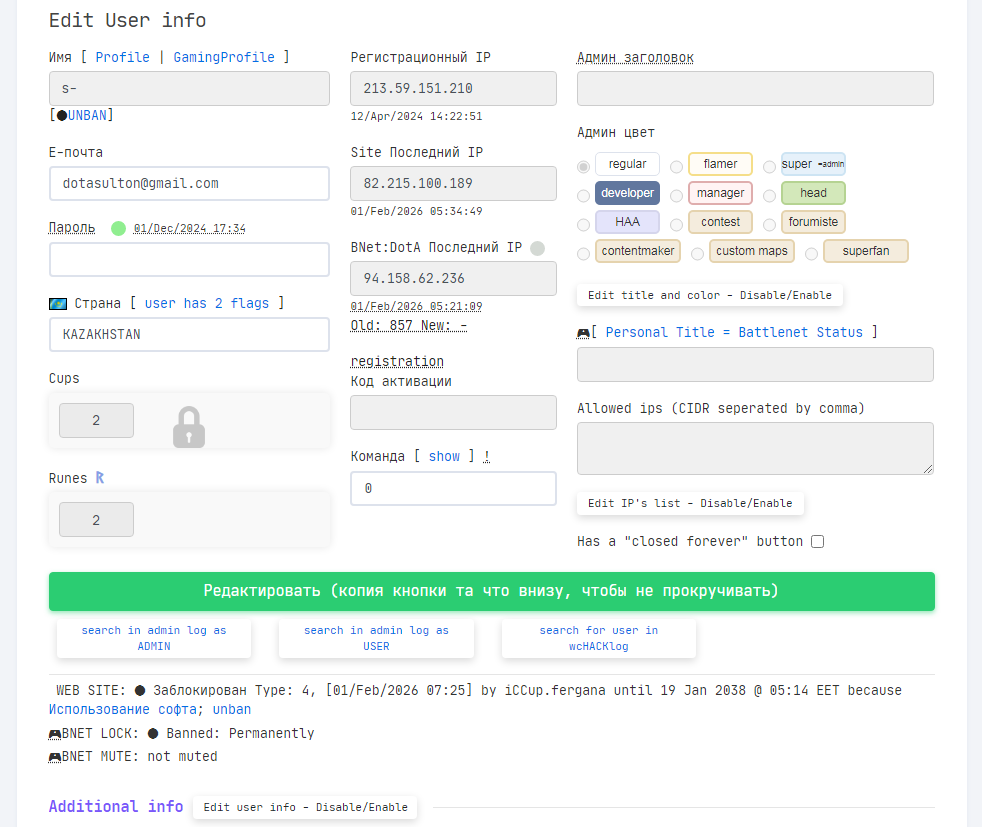The width and height of the screenshot is (982, 827).
Task: Click the Имя name input field
Action: coord(189,88)
